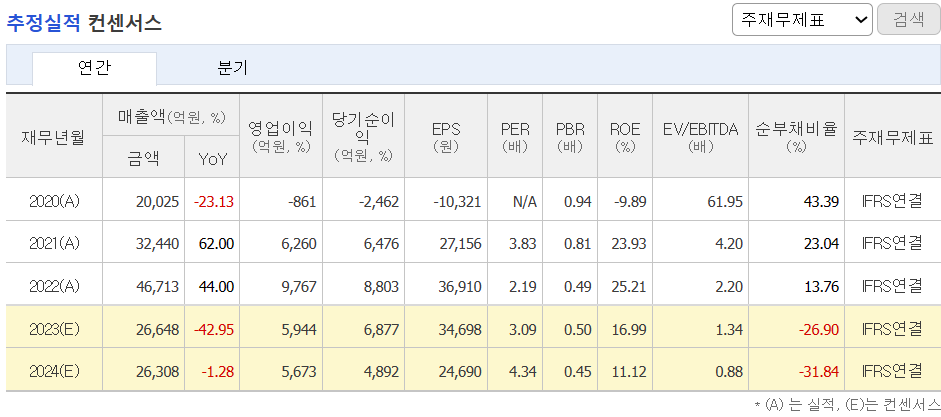
Task: Click 2023 YoY value -42.95
Action: pos(214,329)
